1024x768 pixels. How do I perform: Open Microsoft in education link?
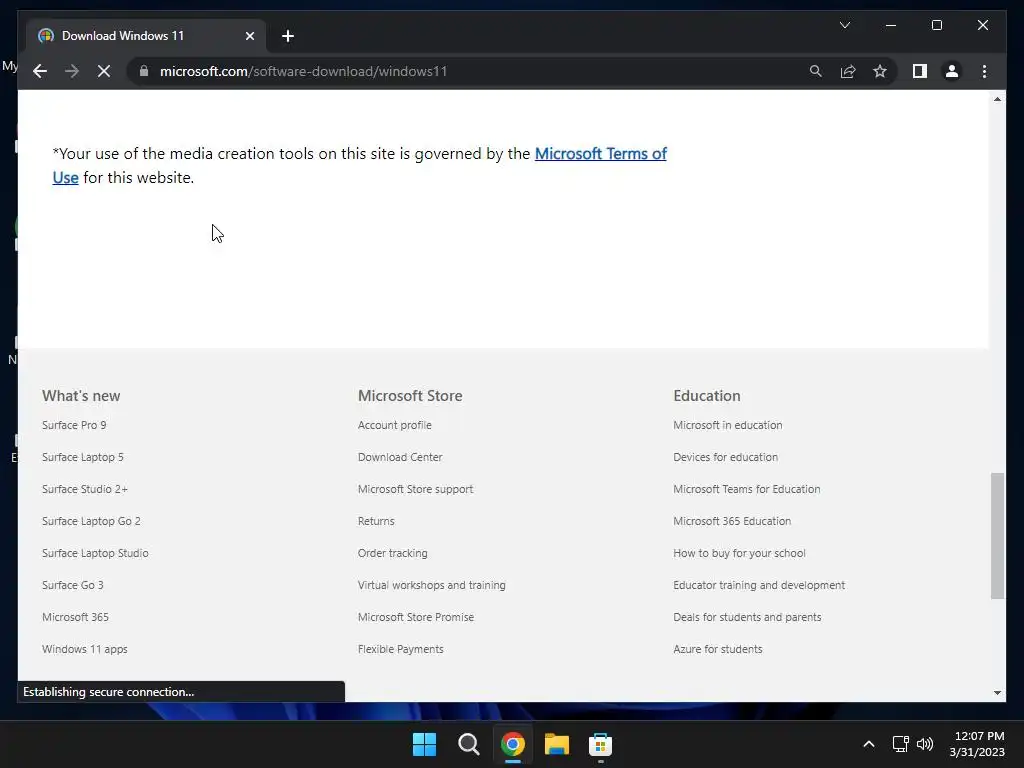pyautogui.click(x=728, y=425)
